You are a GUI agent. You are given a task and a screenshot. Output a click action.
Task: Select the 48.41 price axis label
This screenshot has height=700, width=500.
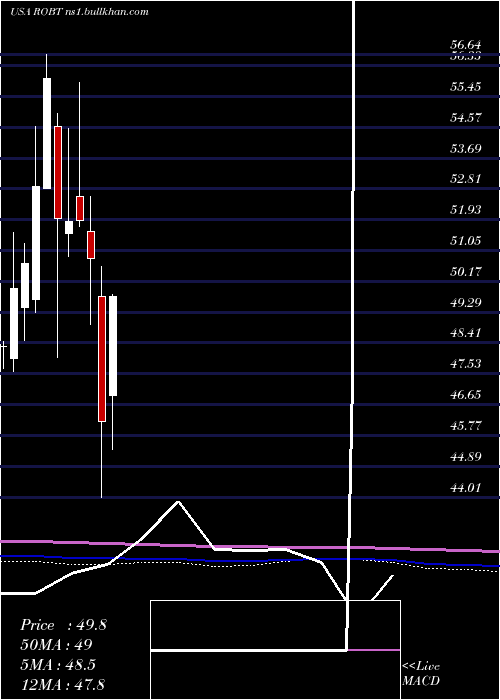(x=466, y=333)
